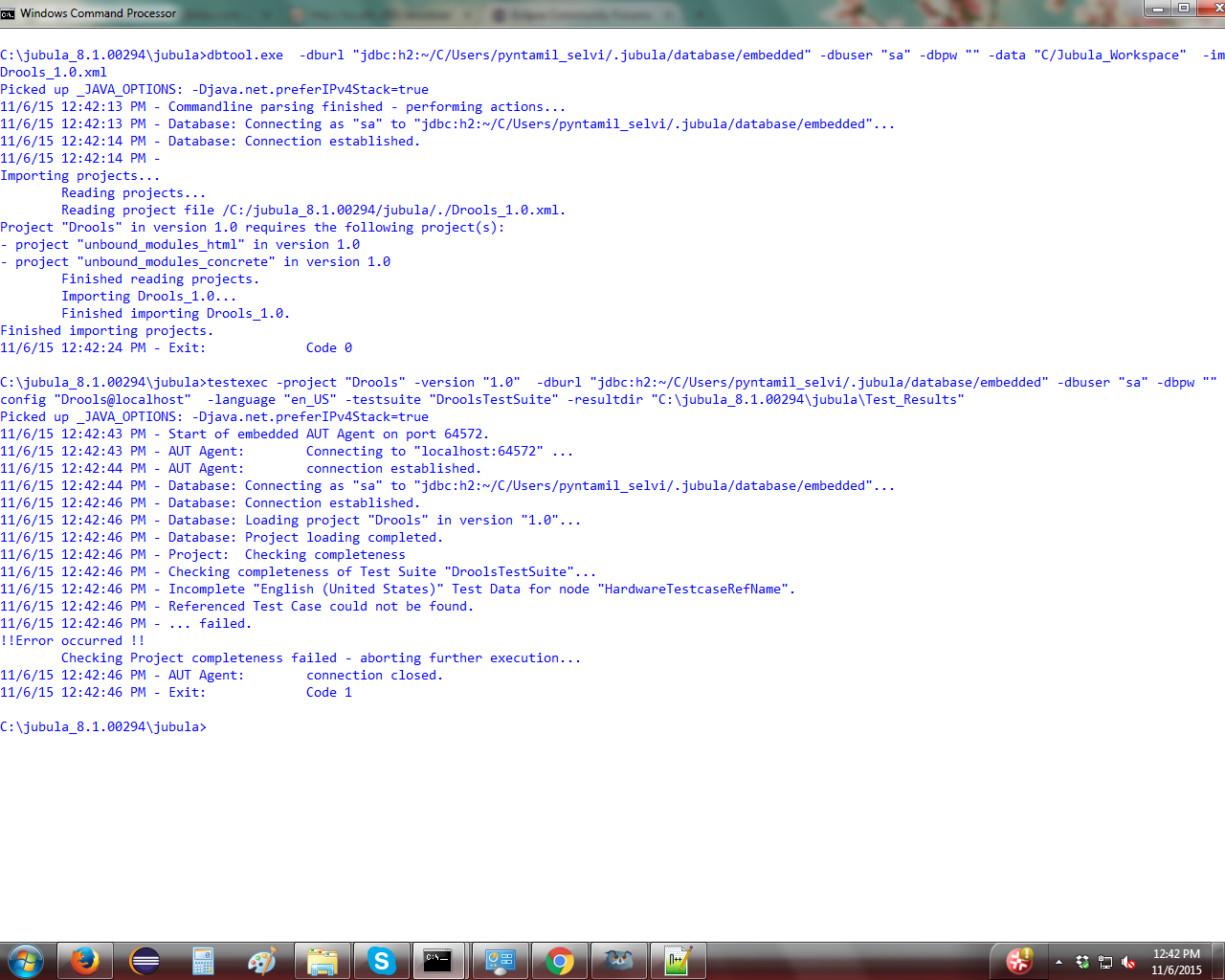The height and width of the screenshot is (980, 1225).
Task: Click the 'config "Drools@localhost"' wrapped line
Action: (x=482, y=400)
